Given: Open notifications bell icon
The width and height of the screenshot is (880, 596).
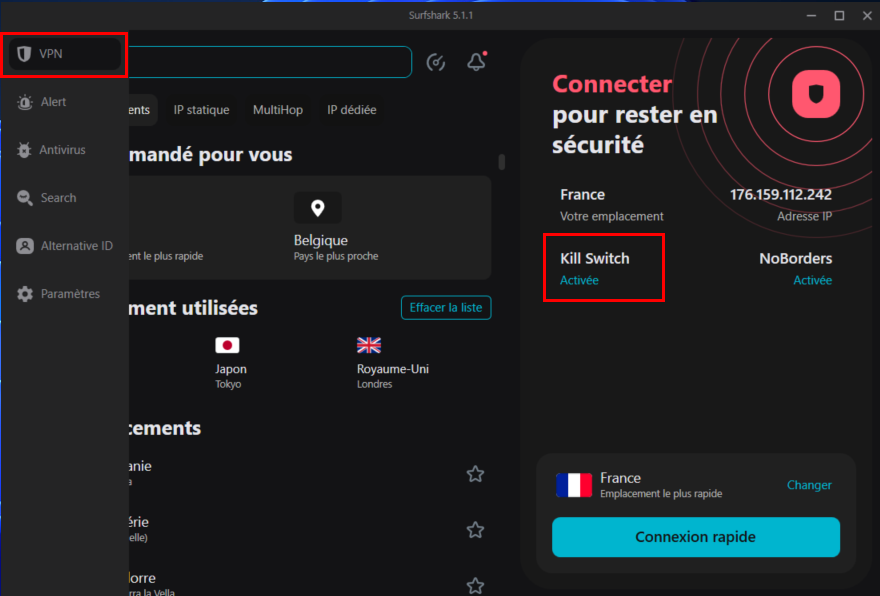Looking at the screenshot, I should (476, 61).
